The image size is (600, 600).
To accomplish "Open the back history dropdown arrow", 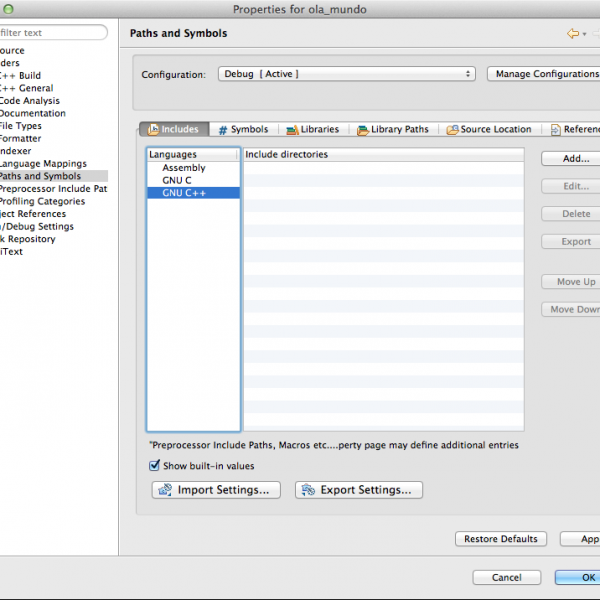I will pyautogui.click(x=584, y=34).
